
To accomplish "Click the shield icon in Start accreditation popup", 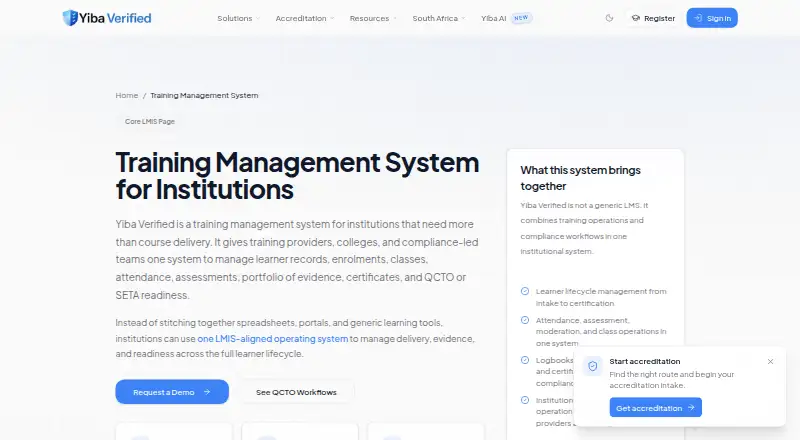I will coord(593,366).
